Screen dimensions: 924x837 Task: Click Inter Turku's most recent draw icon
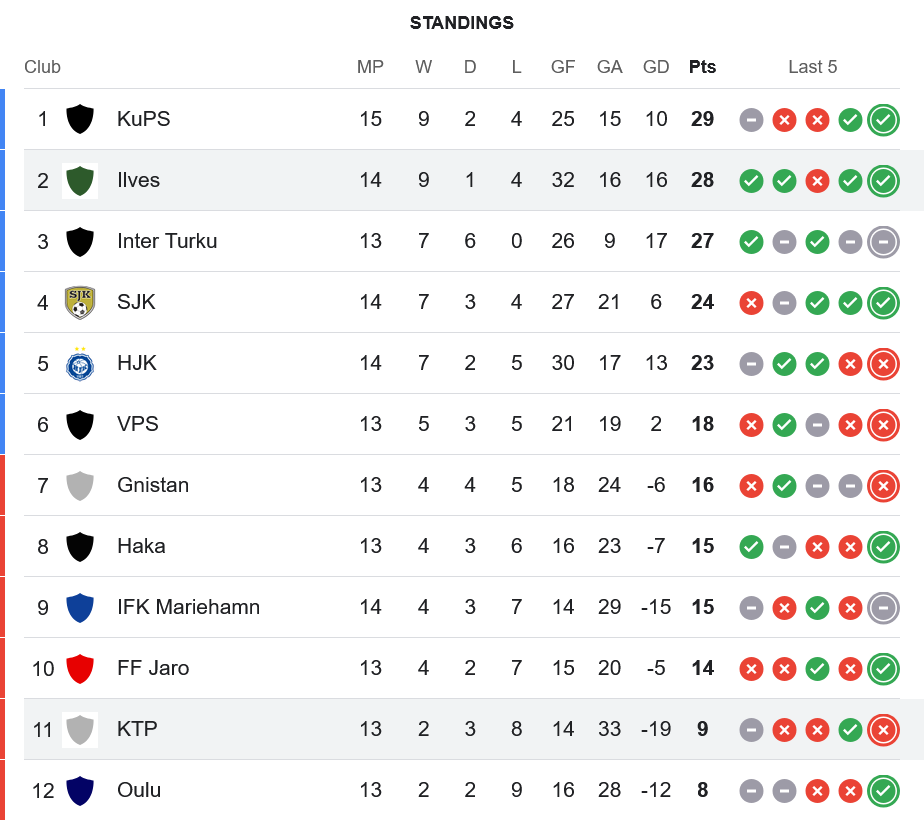(x=883, y=242)
